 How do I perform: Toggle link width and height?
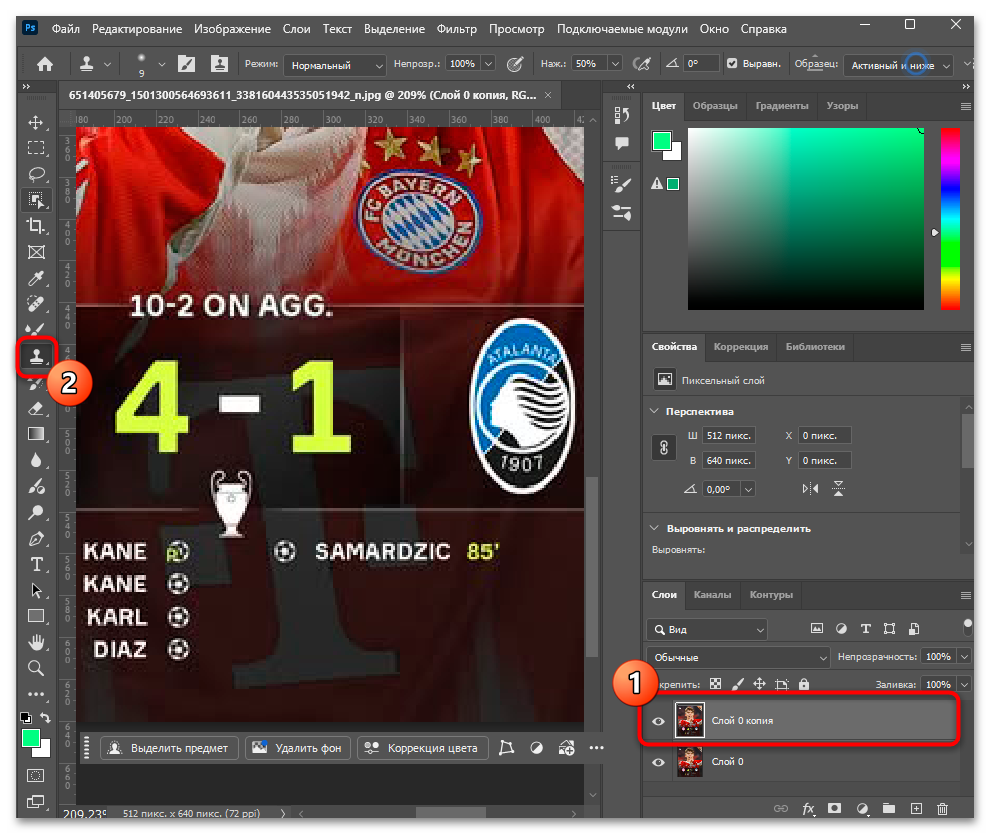pyautogui.click(x=664, y=448)
